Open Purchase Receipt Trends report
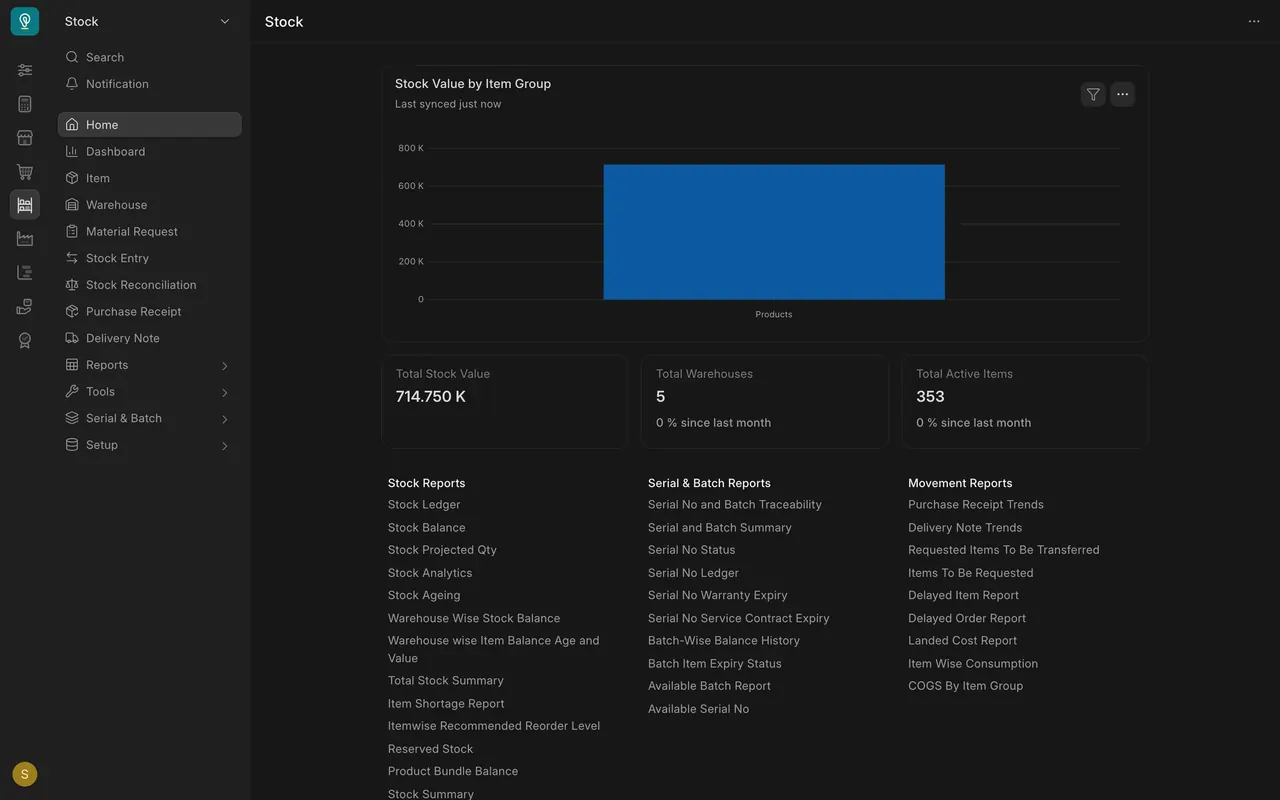This screenshot has width=1280, height=800. [x=976, y=505]
